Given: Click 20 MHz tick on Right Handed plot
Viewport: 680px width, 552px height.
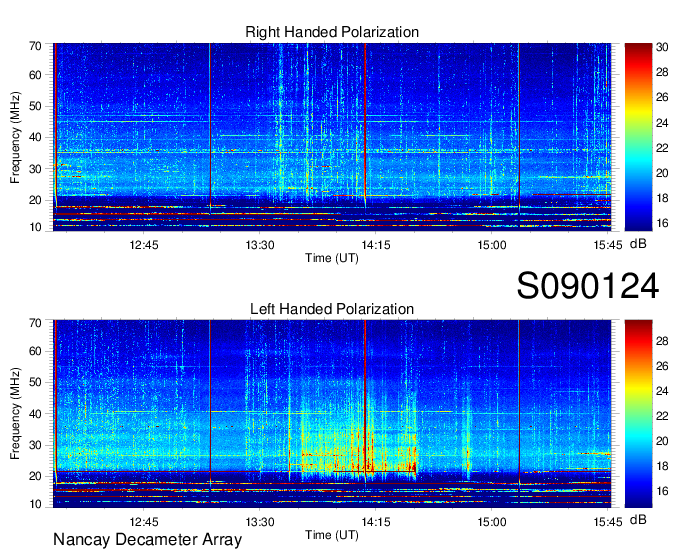Looking at the screenshot, I should tap(35, 200).
